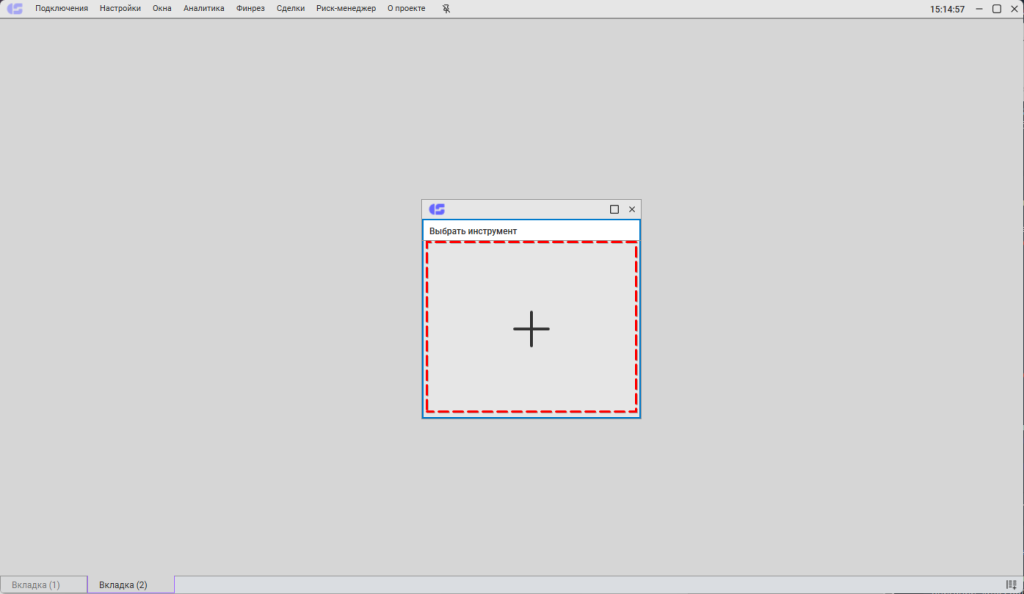Close the inner instrument widget window
Image resolution: width=1024 pixels, height=594 pixels.
click(x=631, y=209)
